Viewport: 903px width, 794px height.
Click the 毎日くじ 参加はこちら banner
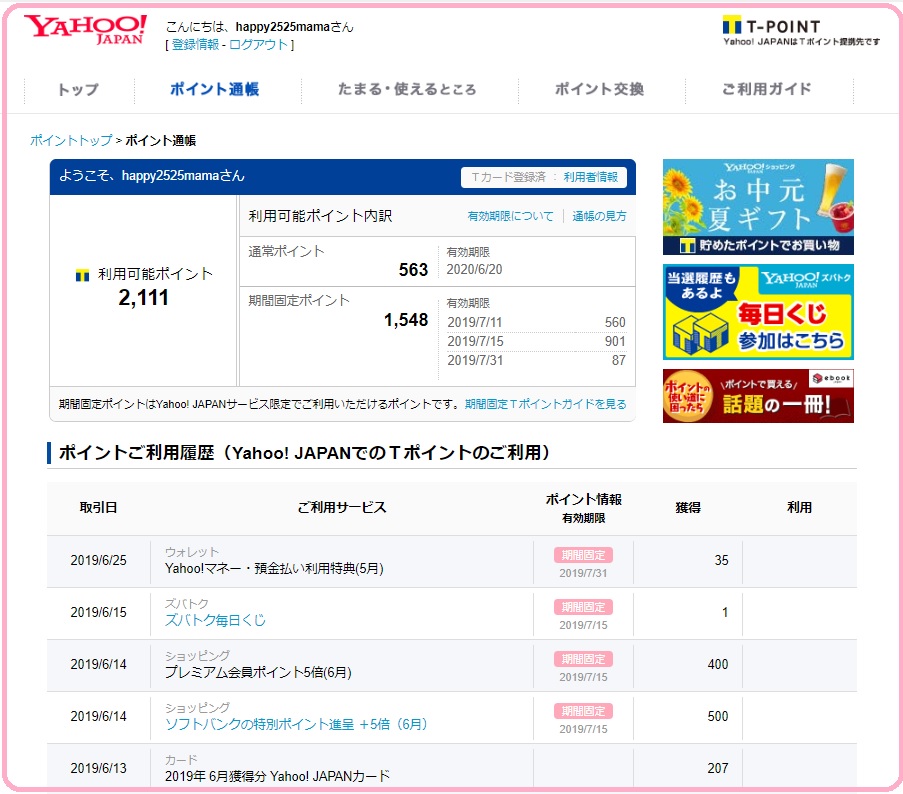758,312
